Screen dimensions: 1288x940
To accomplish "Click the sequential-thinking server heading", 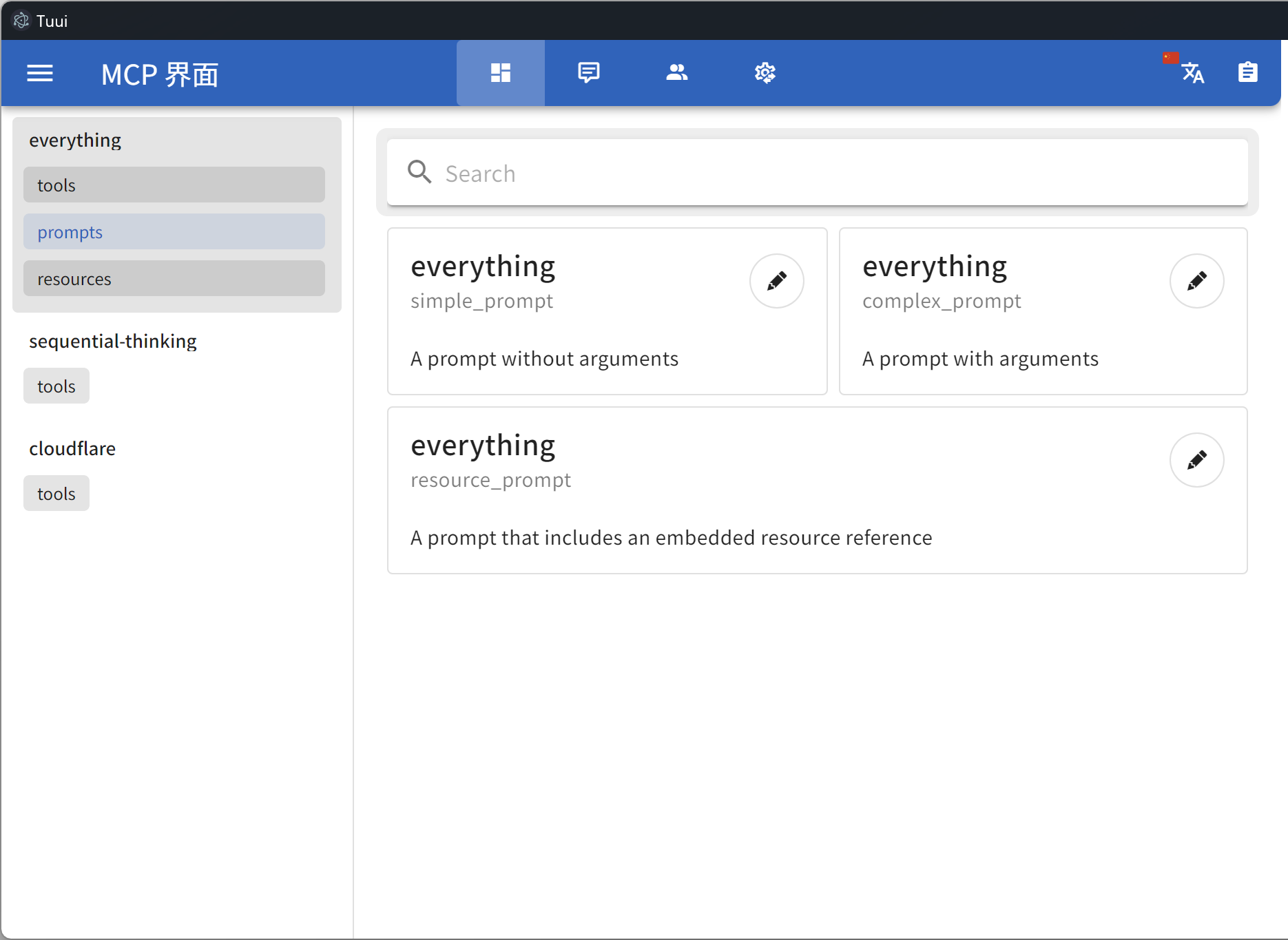I will click(113, 342).
